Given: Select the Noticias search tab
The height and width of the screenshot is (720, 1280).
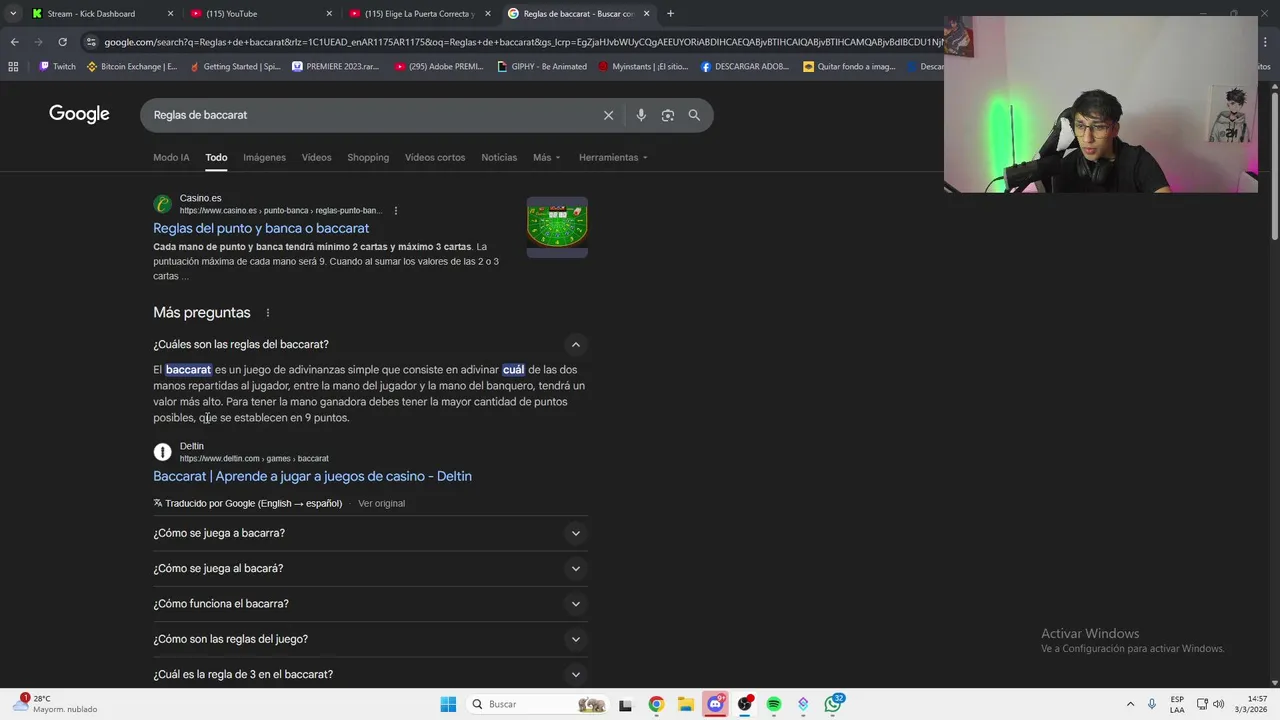Looking at the screenshot, I should click(x=499, y=157).
